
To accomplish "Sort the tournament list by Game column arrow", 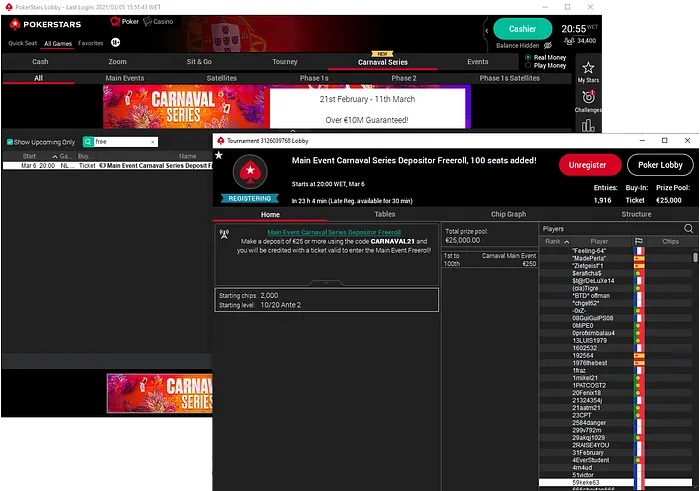I will [x=55, y=156].
